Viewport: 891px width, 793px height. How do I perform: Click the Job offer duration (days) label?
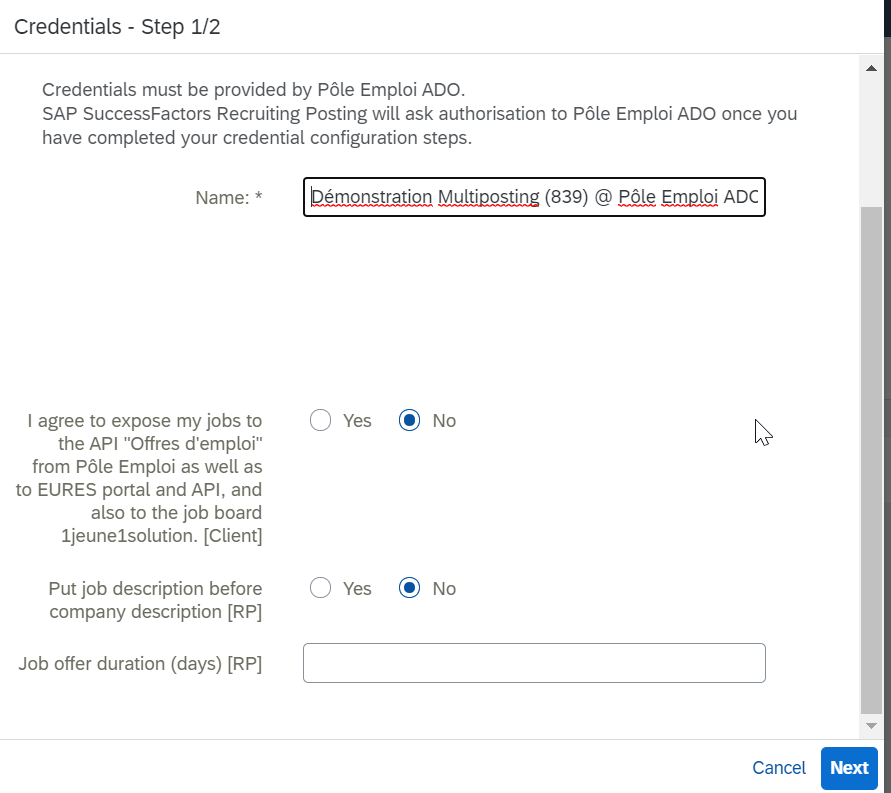click(140, 663)
